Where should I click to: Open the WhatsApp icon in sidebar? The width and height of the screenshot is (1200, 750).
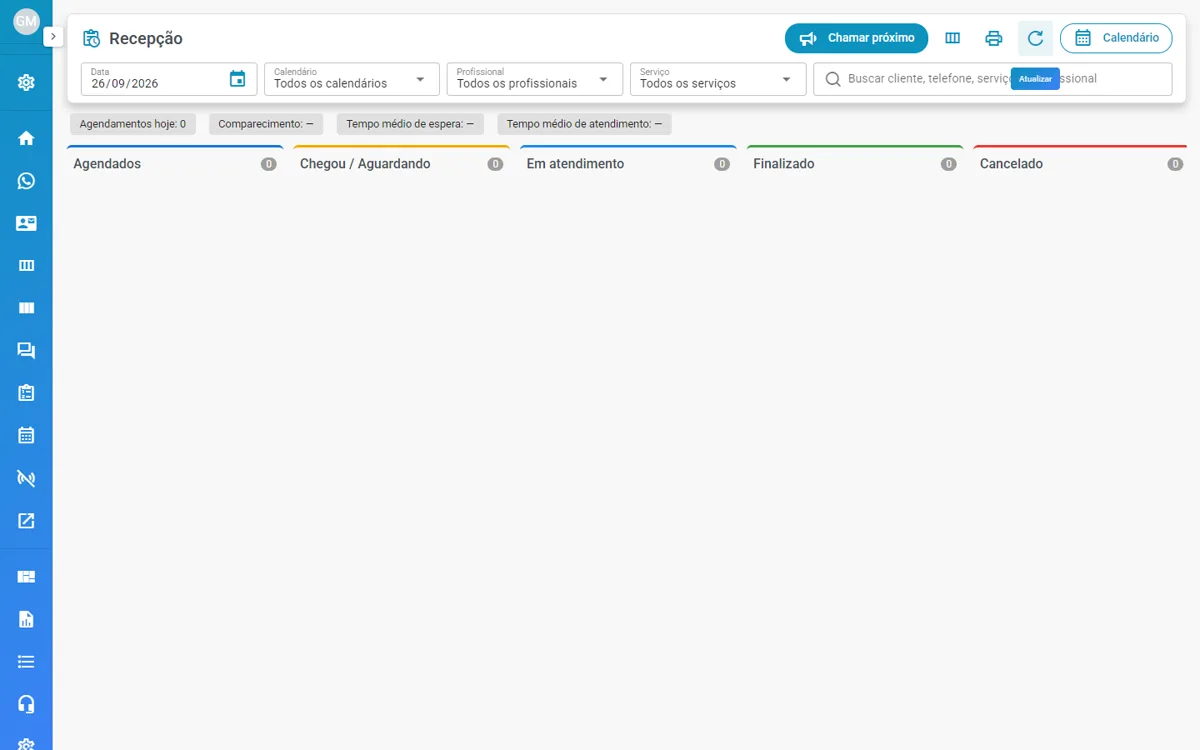(x=26, y=181)
